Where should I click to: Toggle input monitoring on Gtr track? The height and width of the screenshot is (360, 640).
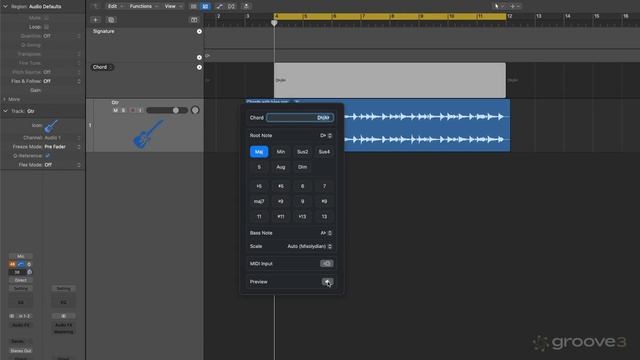coord(140,110)
